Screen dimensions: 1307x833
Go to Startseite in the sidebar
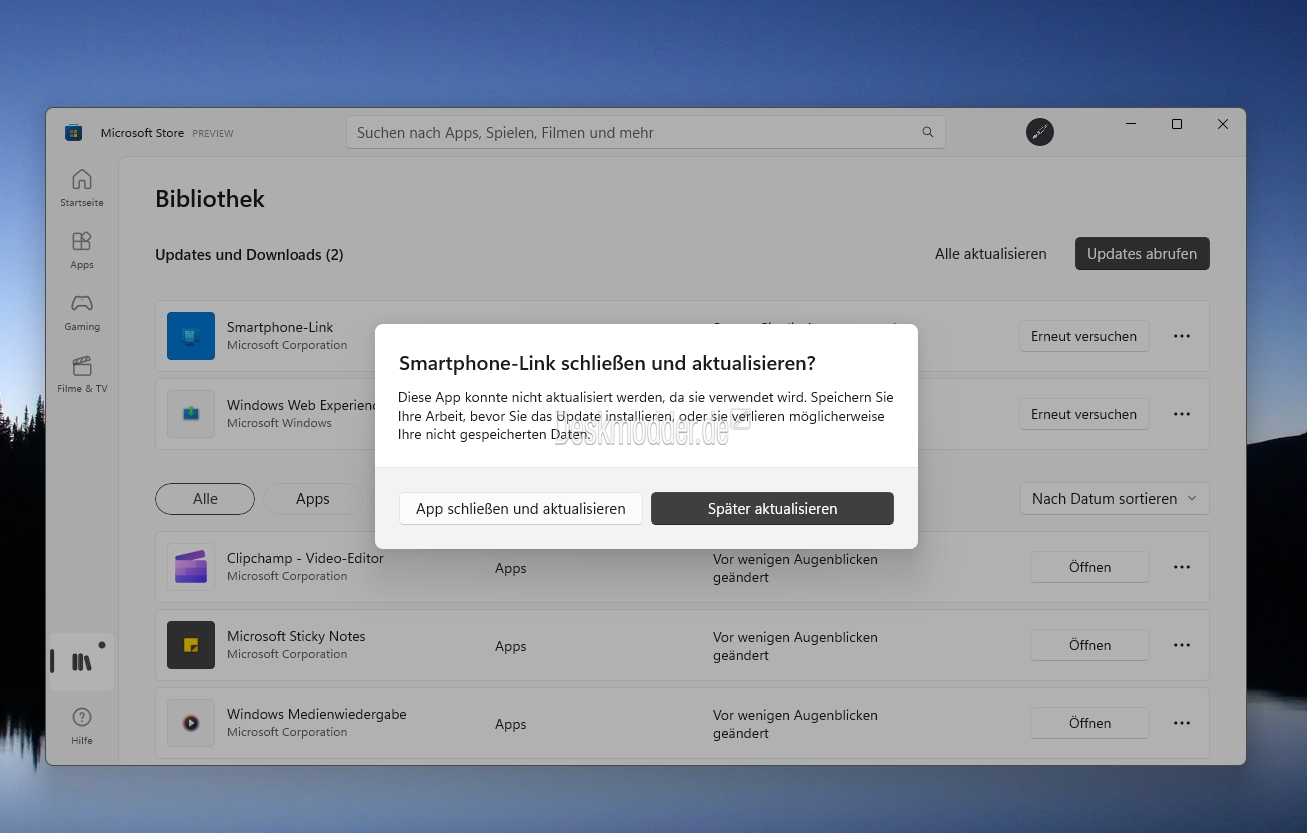82,188
